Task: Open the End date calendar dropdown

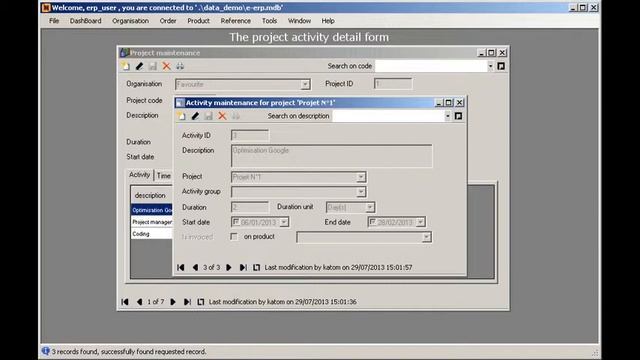Action: click(x=420, y=222)
